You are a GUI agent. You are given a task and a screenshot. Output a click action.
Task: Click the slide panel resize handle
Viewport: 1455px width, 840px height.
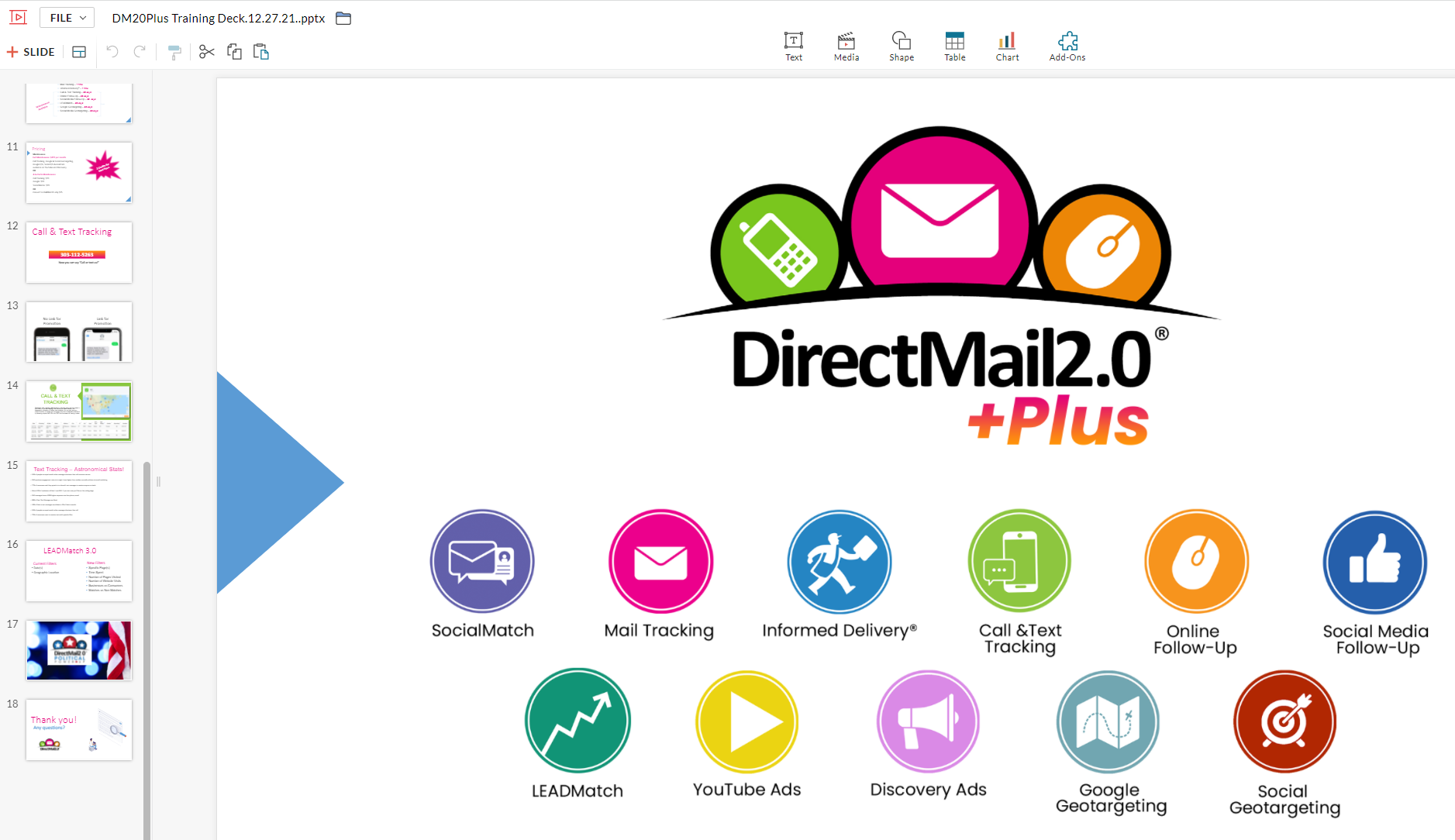[x=158, y=481]
